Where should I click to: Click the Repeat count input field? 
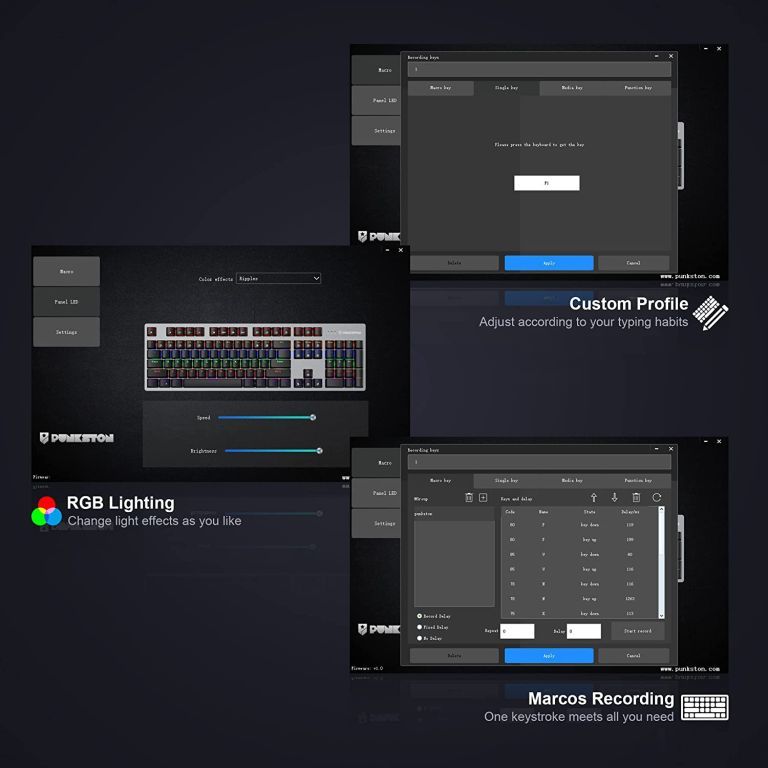point(517,632)
